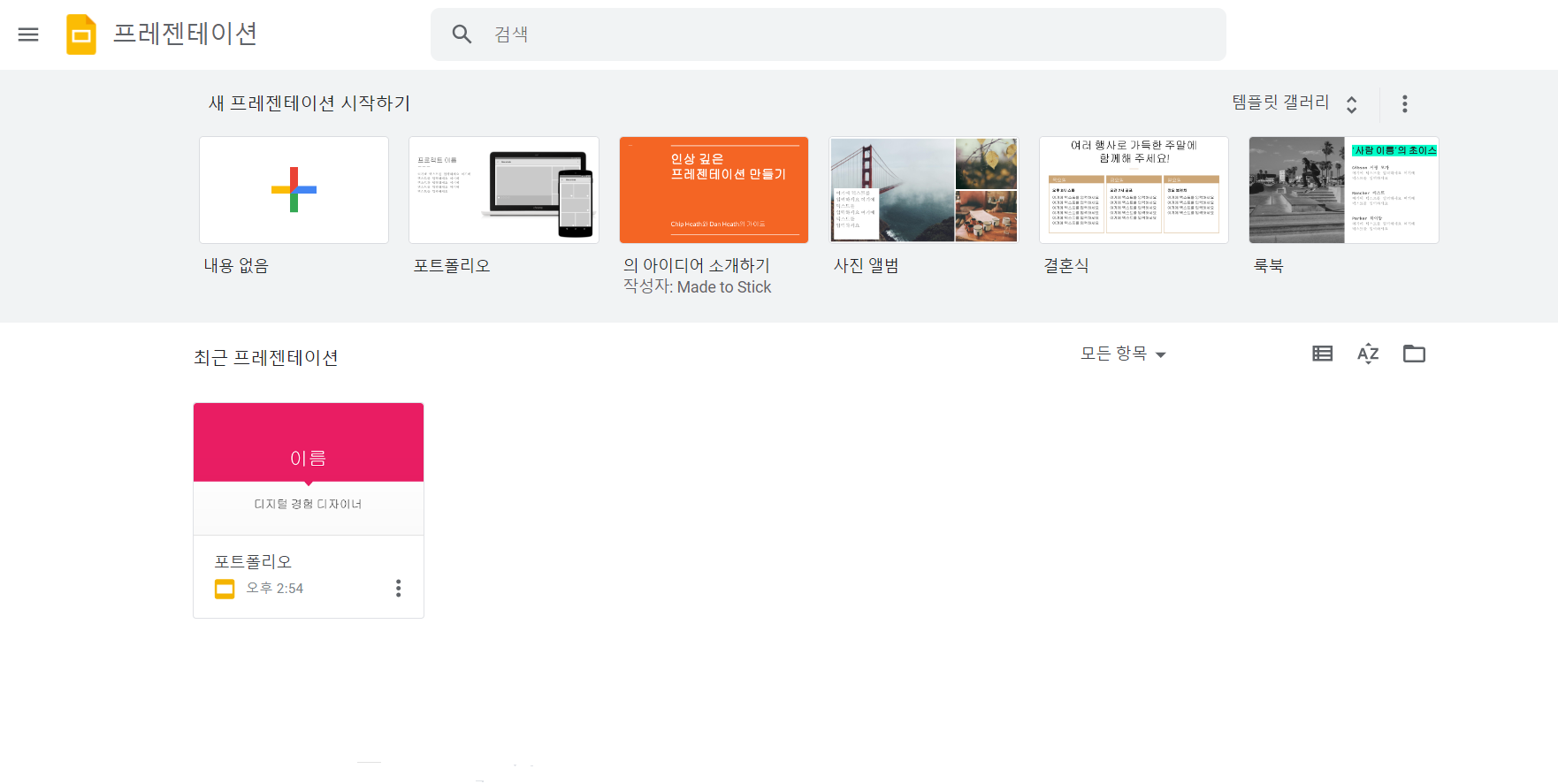Open the template section more options menu
The width and height of the screenshot is (1558, 784).
click(x=1404, y=103)
